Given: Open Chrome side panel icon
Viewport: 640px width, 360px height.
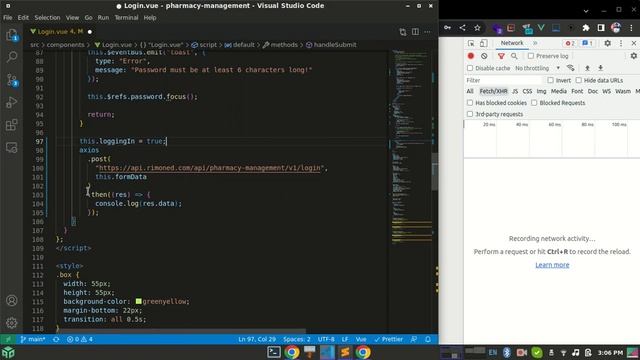Looking at the screenshot, I should coord(601,28).
